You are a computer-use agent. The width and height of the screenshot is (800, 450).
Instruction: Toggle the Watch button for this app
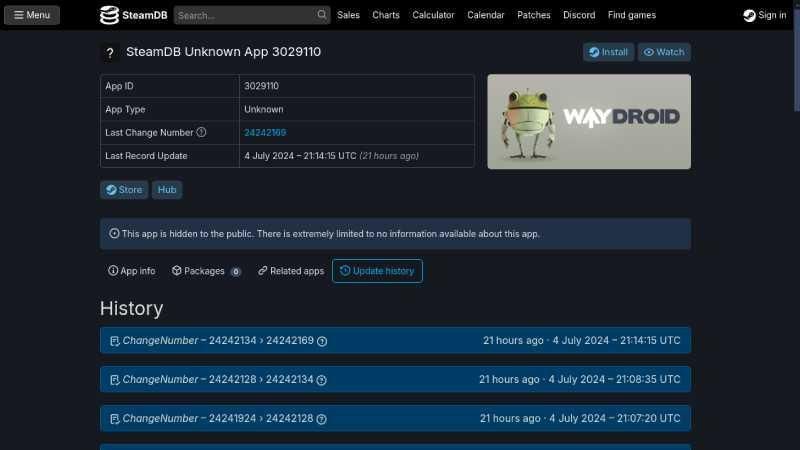coord(664,52)
